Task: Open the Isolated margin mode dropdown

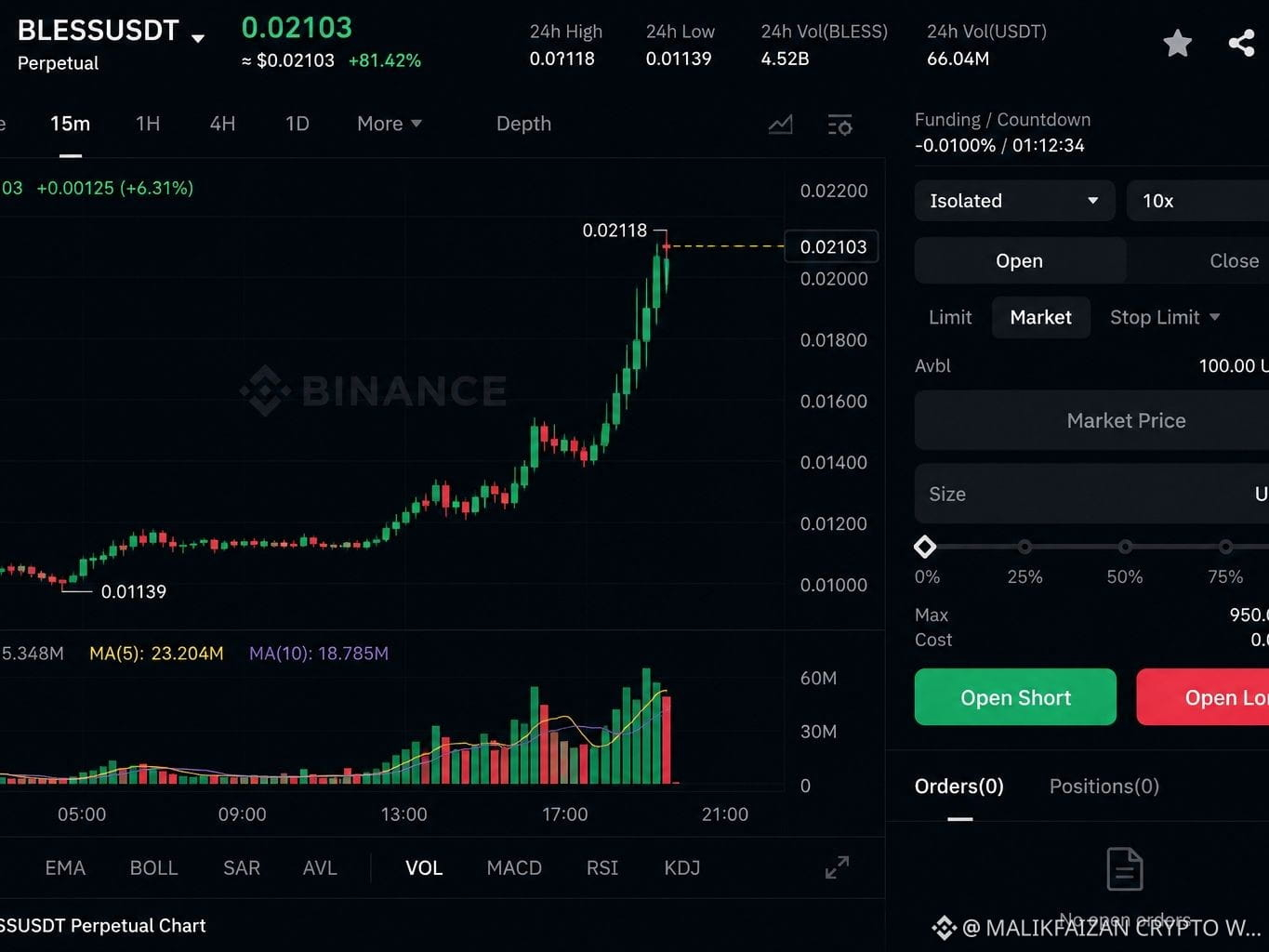Action: point(1014,201)
